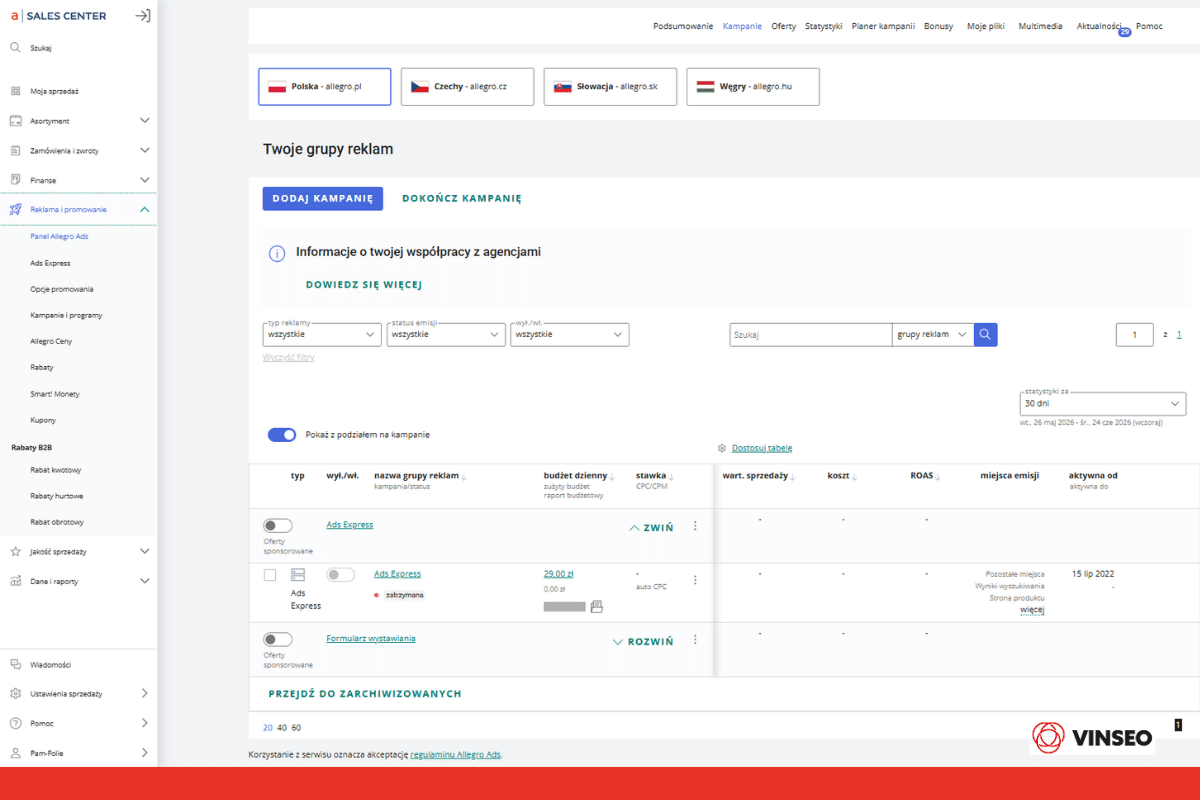Image resolution: width=1200 pixels, height=800 pixels.
Task: Click the Ads Express type icon in row
Action: coord(297,575)
